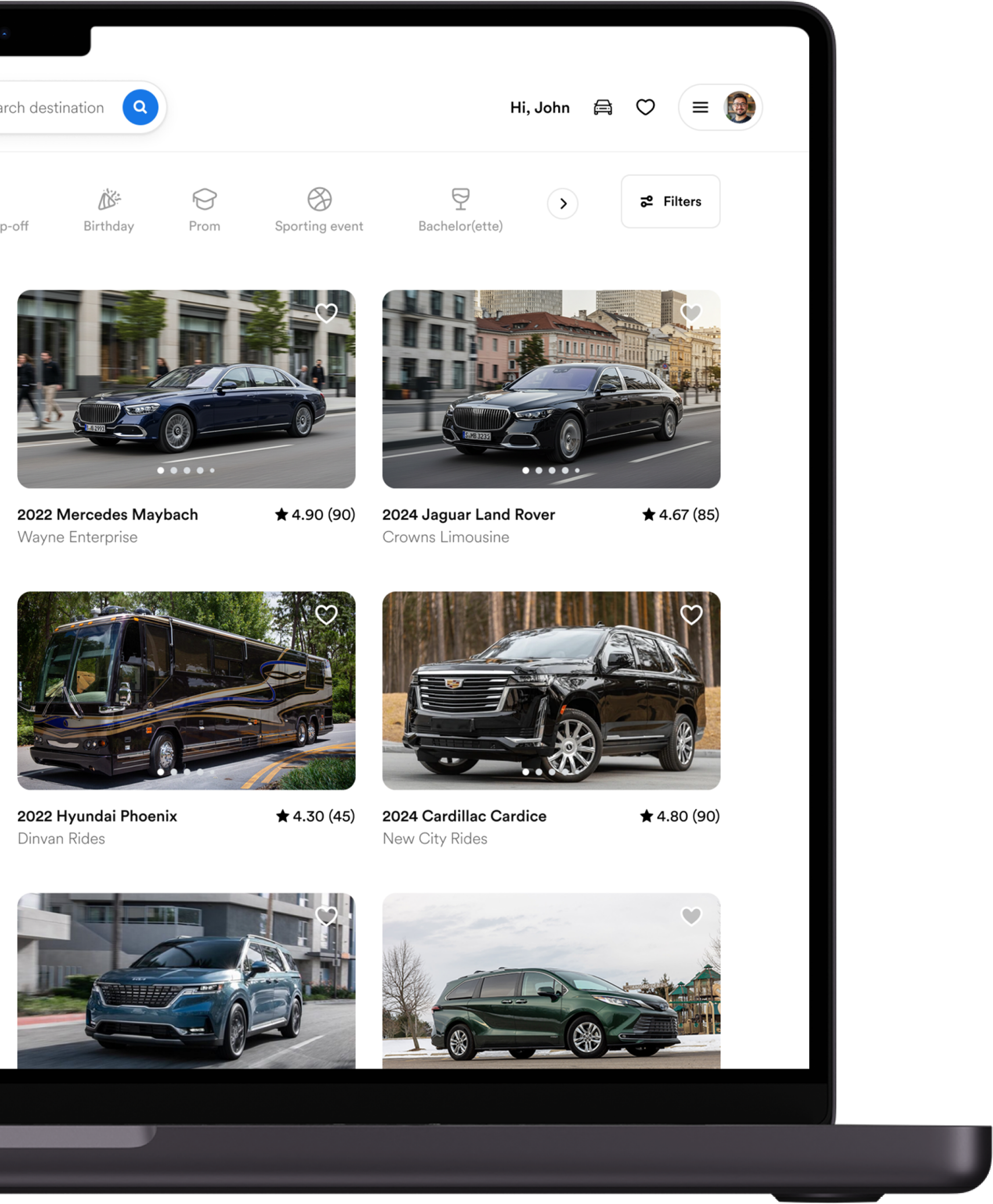Click the partially visible p-off category tab

14,226
